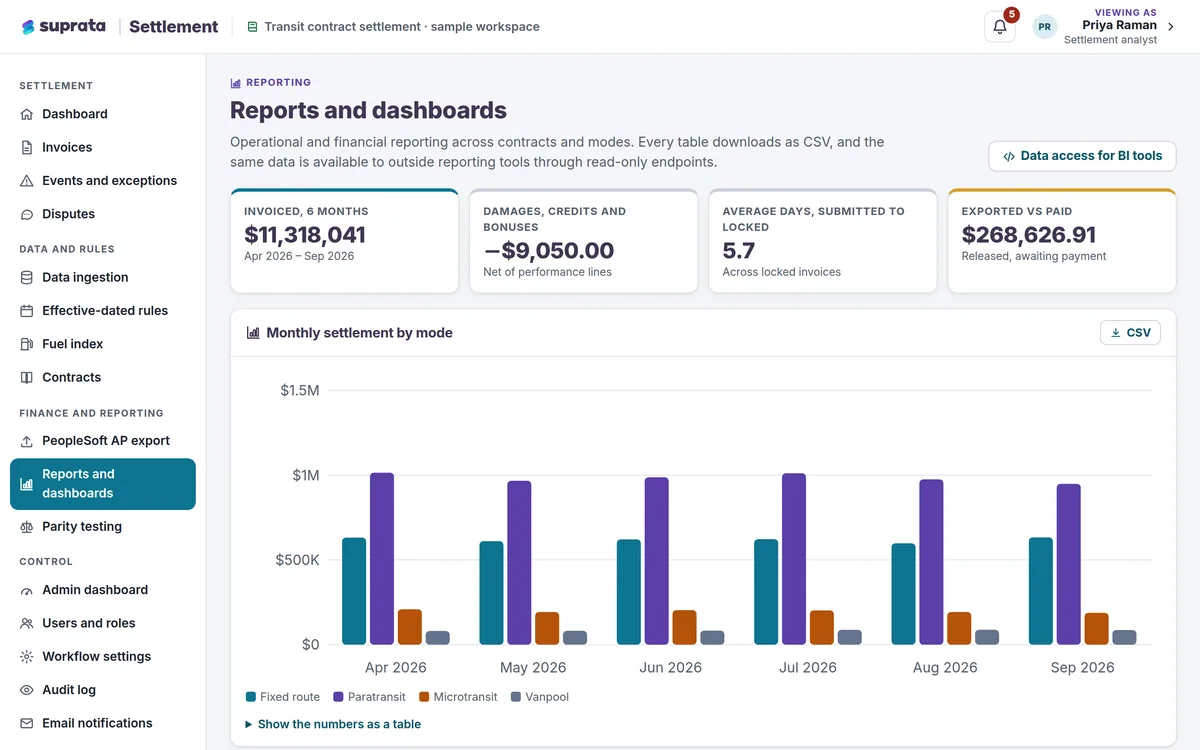Click the Users and roles people icon

coord(27,623)
